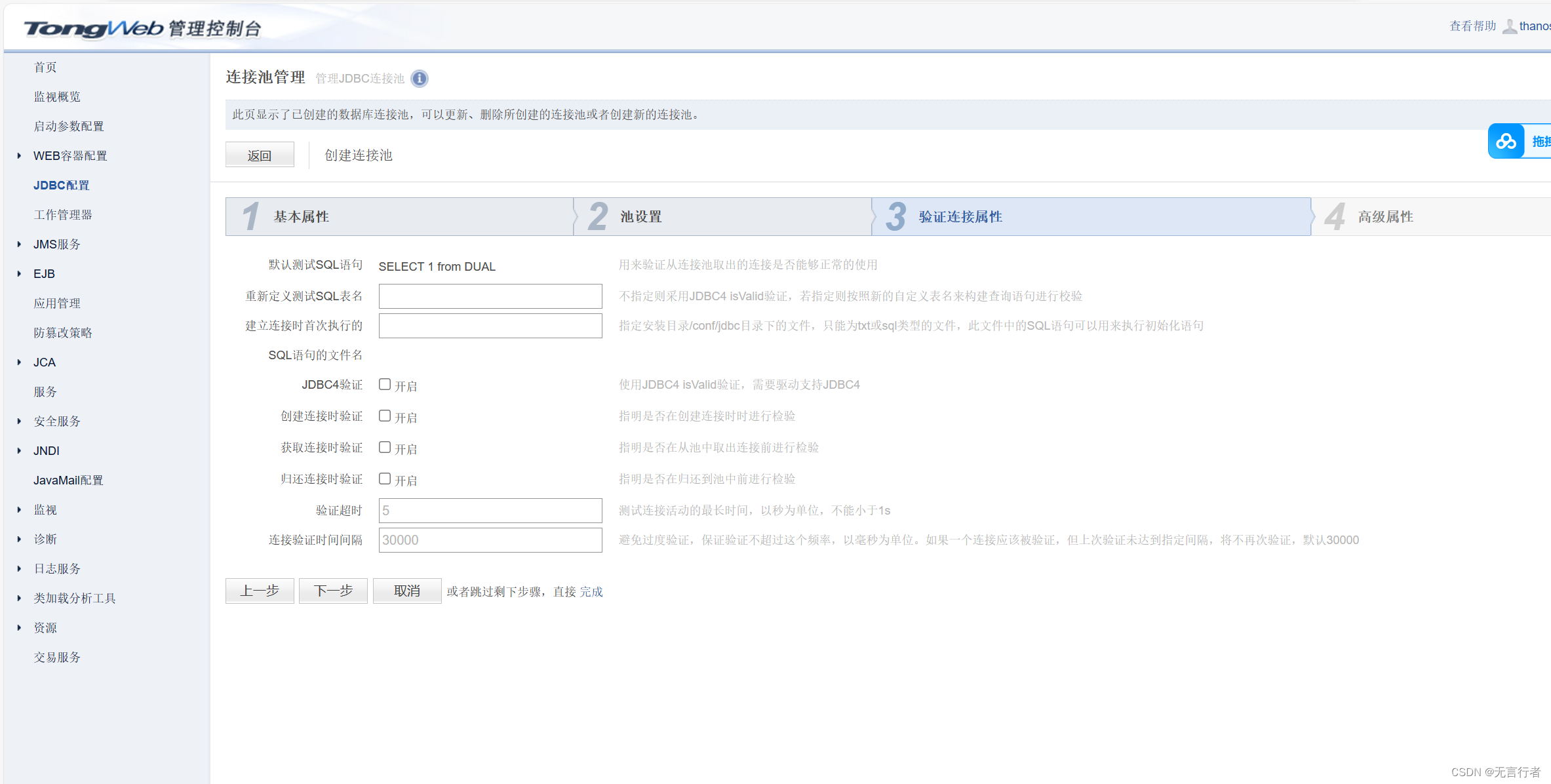Image resolution: width=1551 pixels, height=784 pixels.
Task: Click the blue cloud widget icon
Action: (x=1506, y=141)
